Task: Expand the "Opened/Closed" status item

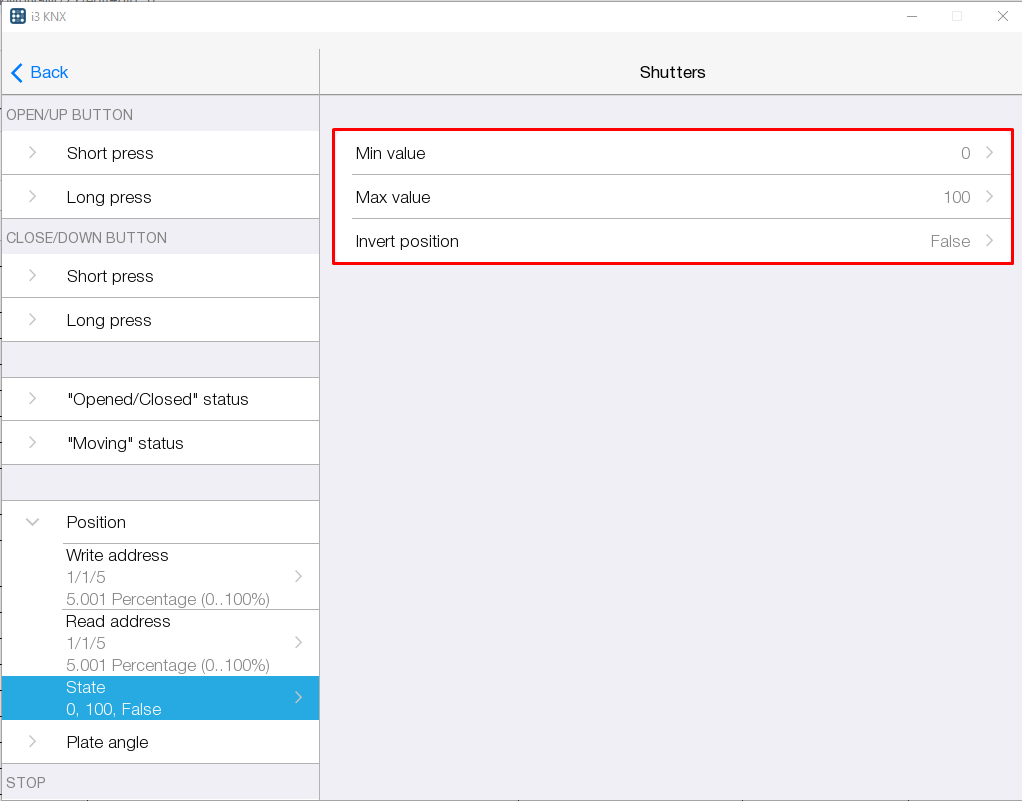Action: pyautogui.click(x=157, y=399)
